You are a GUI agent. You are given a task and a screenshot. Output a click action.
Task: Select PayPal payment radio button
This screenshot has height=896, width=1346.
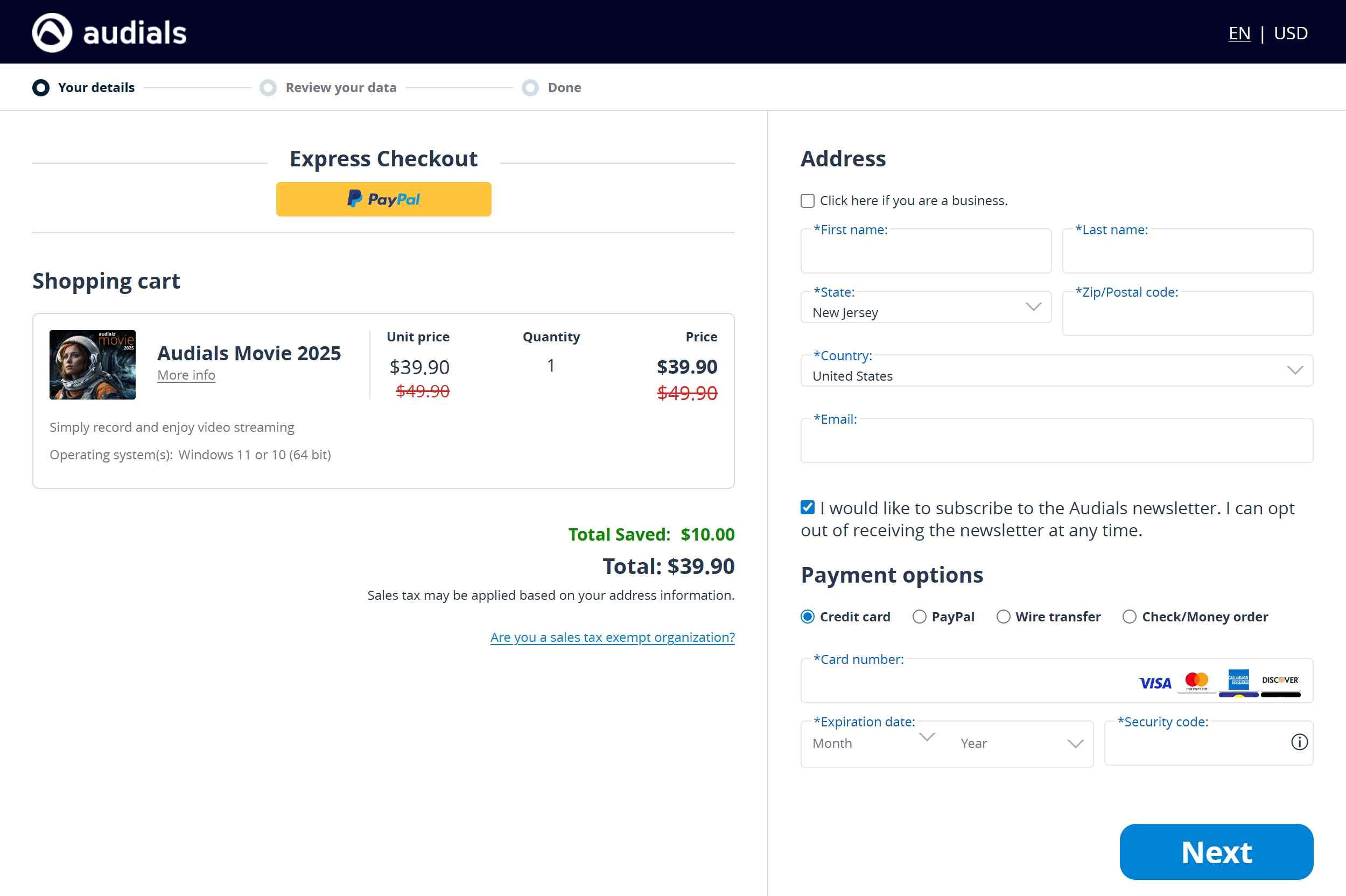[919, 617]
